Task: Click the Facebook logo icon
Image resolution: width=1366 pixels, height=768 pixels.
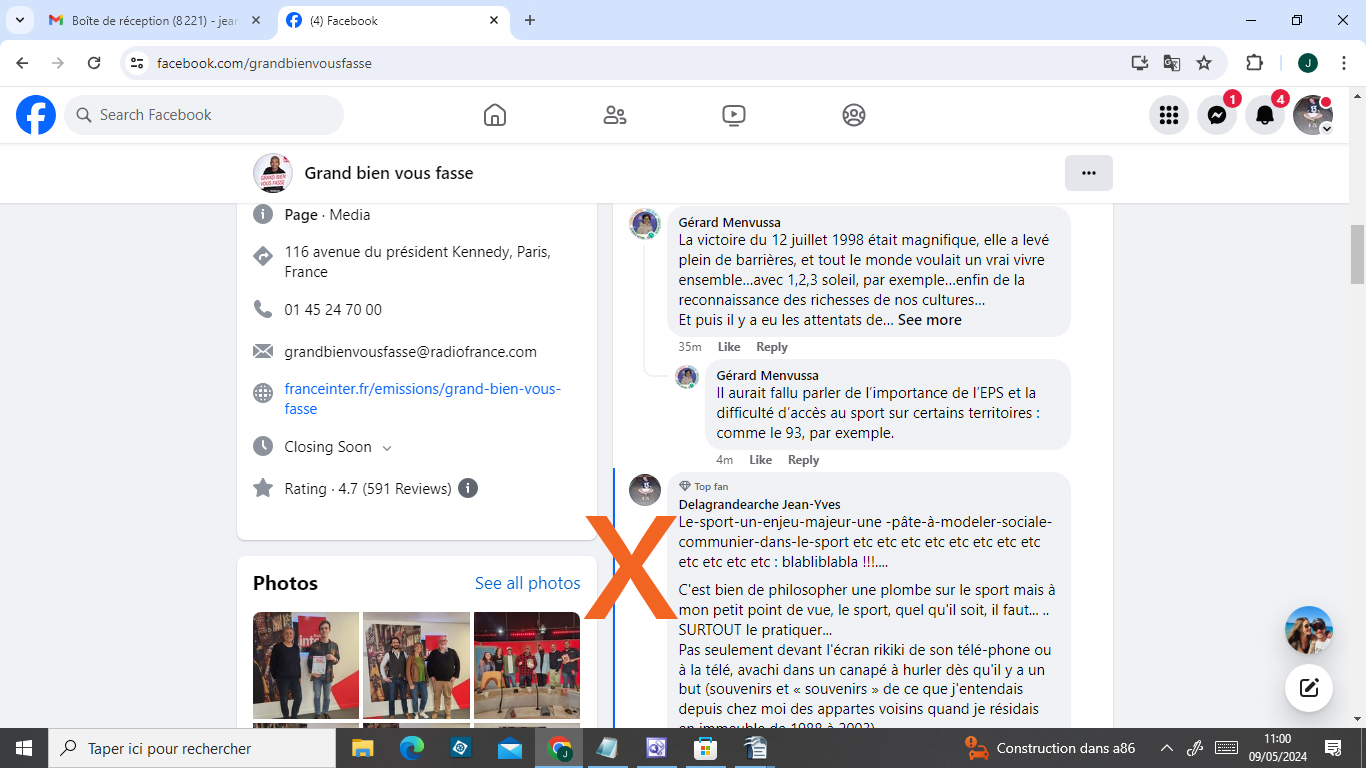Action: point(36,115)
